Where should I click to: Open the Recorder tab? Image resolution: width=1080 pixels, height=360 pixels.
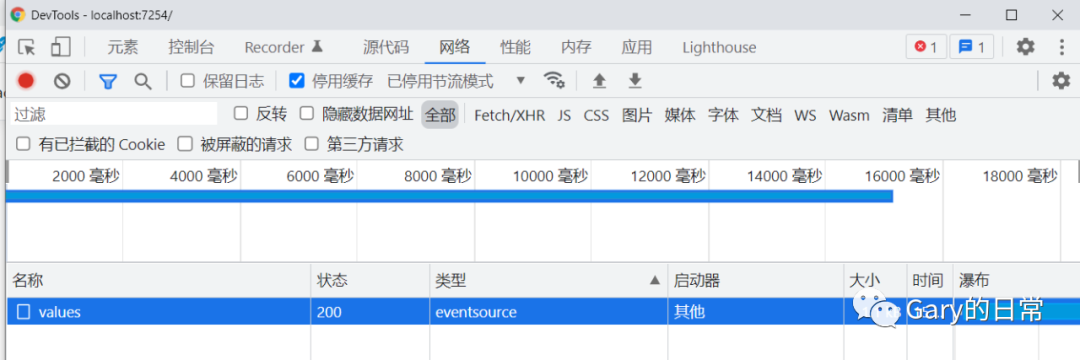click(x=284, y=47)
